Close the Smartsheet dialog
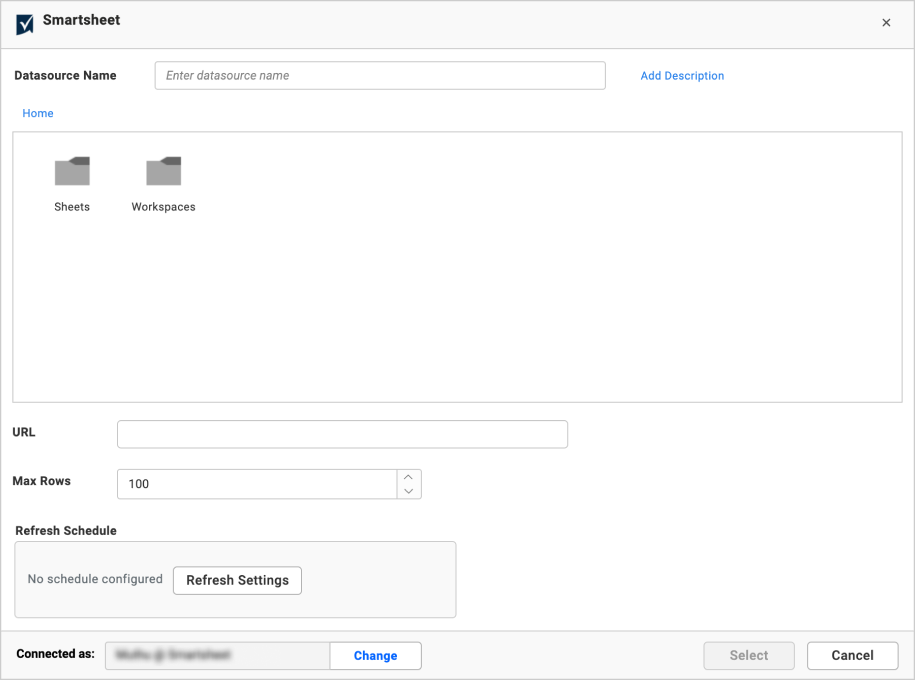 pos(886,22)
